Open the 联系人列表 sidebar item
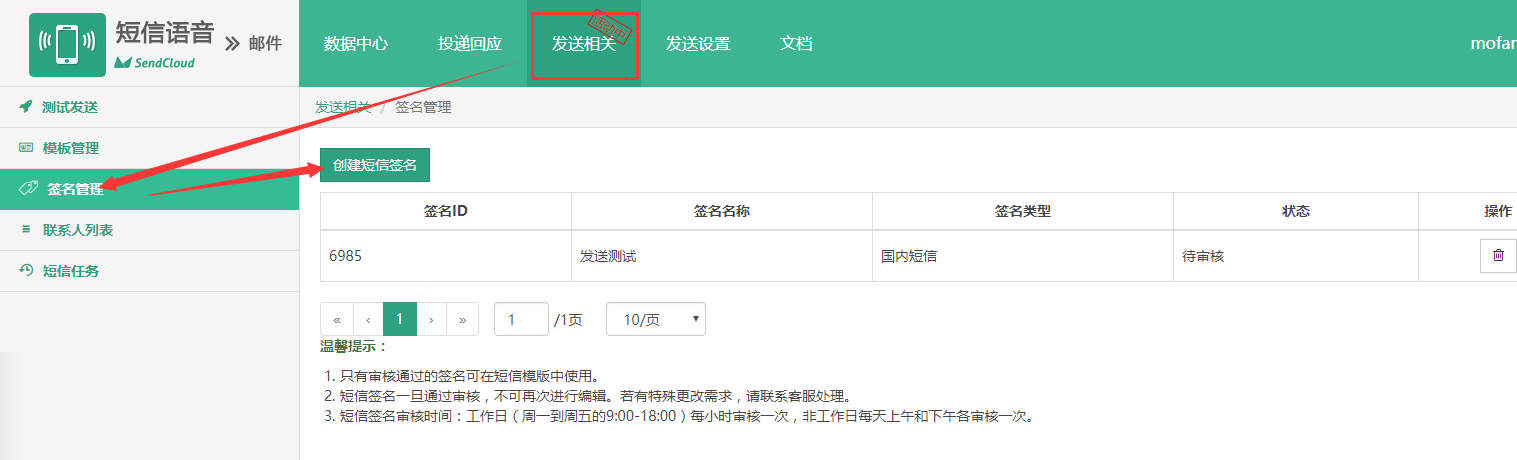 (149, 230)
